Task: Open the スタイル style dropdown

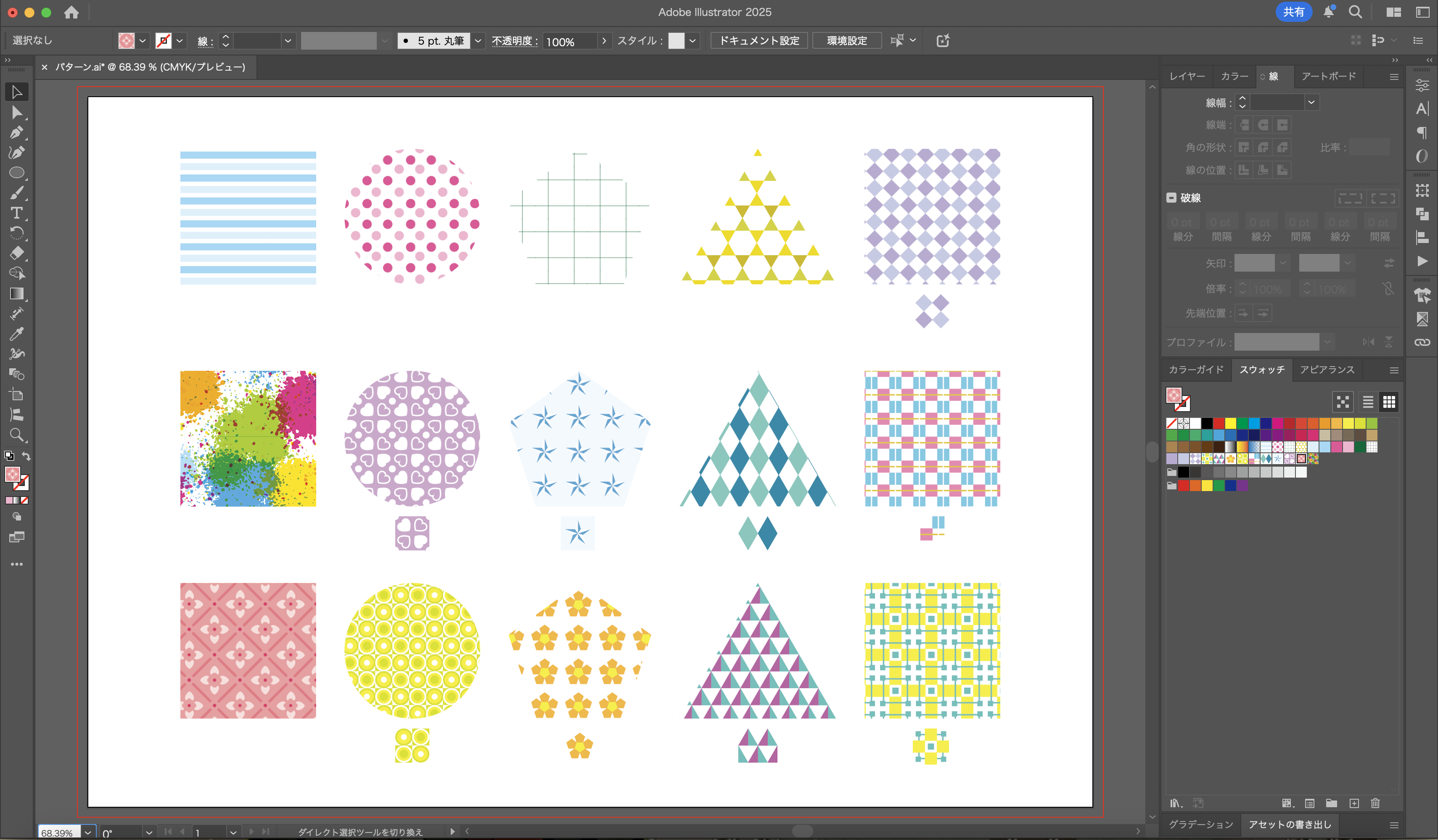Action: pyautogui.click(x=692, y=40)
